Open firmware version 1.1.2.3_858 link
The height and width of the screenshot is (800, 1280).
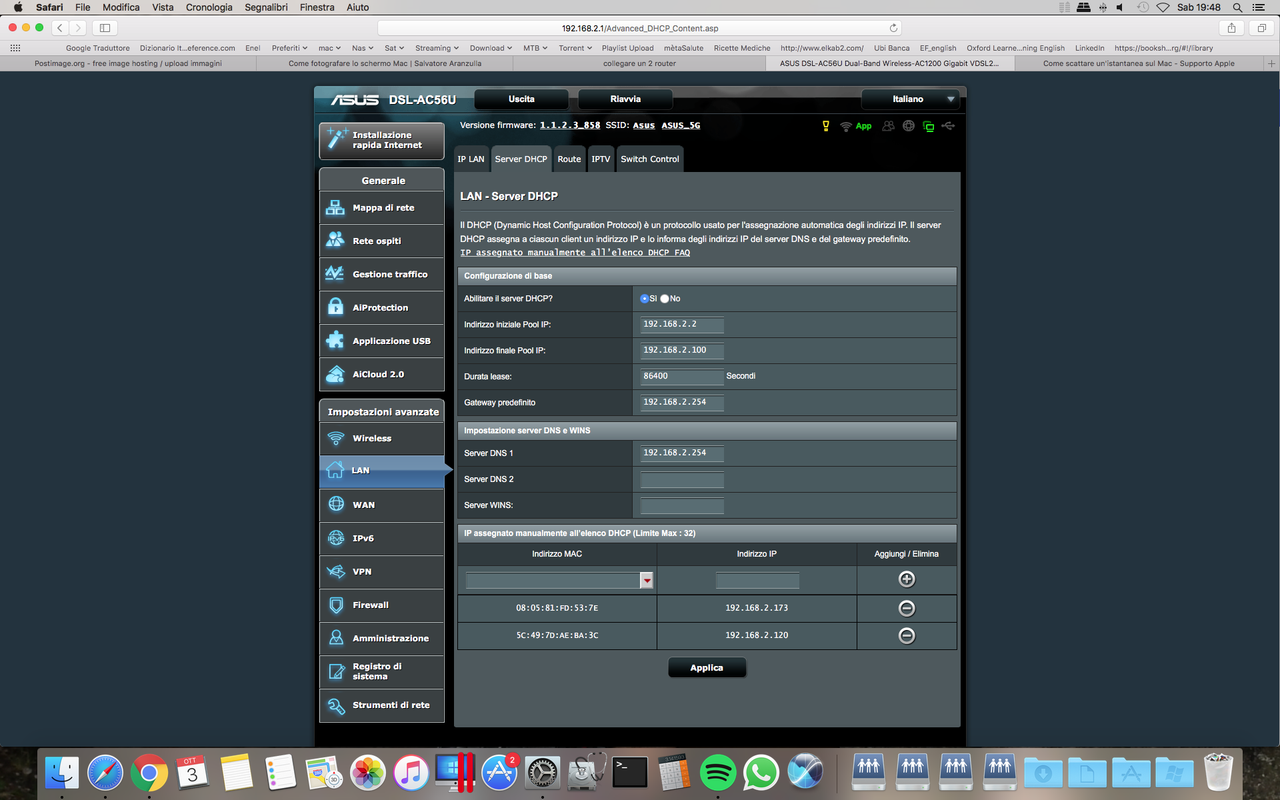tap(570, 126)
